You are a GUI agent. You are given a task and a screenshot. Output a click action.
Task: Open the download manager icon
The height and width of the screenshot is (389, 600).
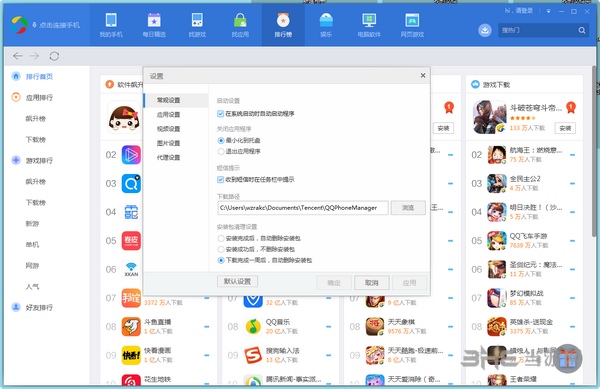coord(485,30)
